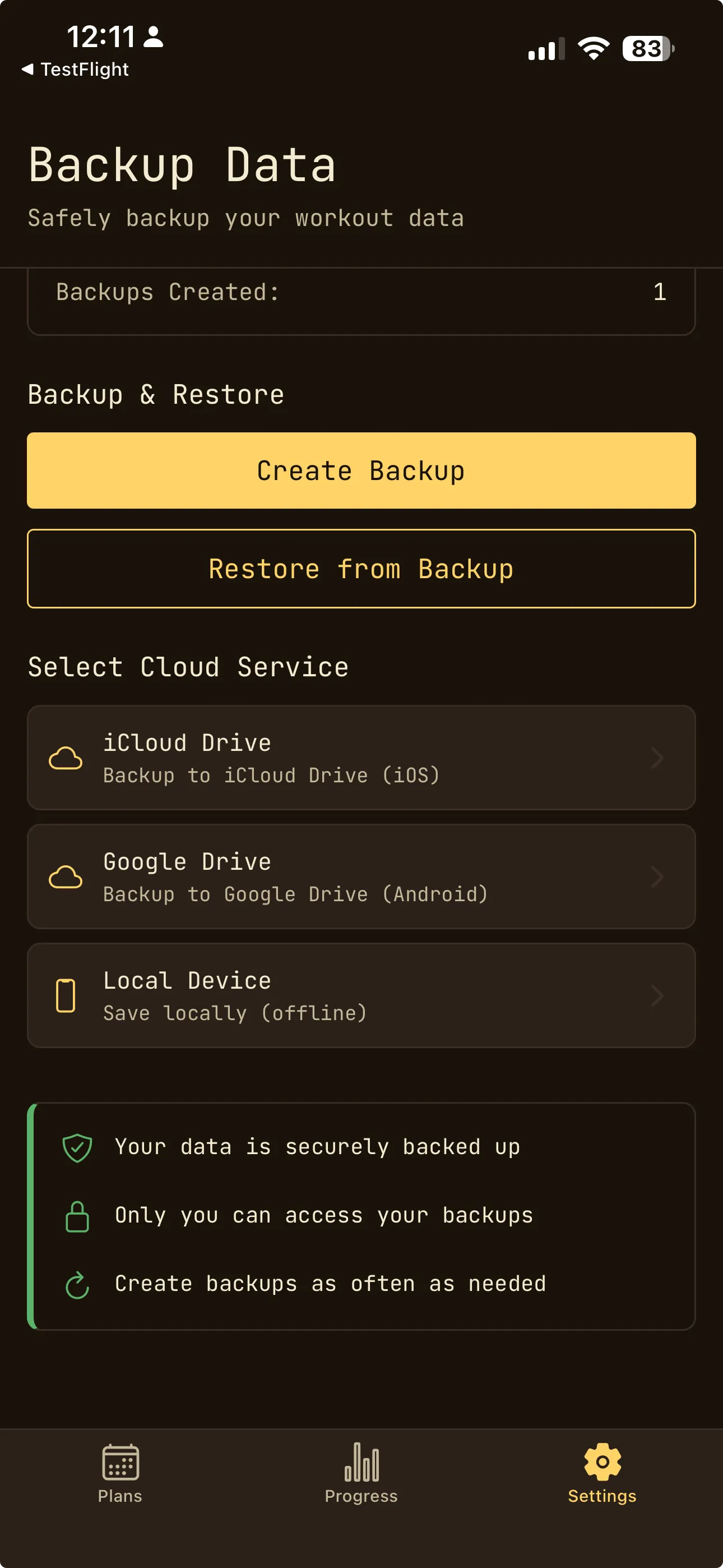Open Google Drive backup via its chevron

coord(657,876)
